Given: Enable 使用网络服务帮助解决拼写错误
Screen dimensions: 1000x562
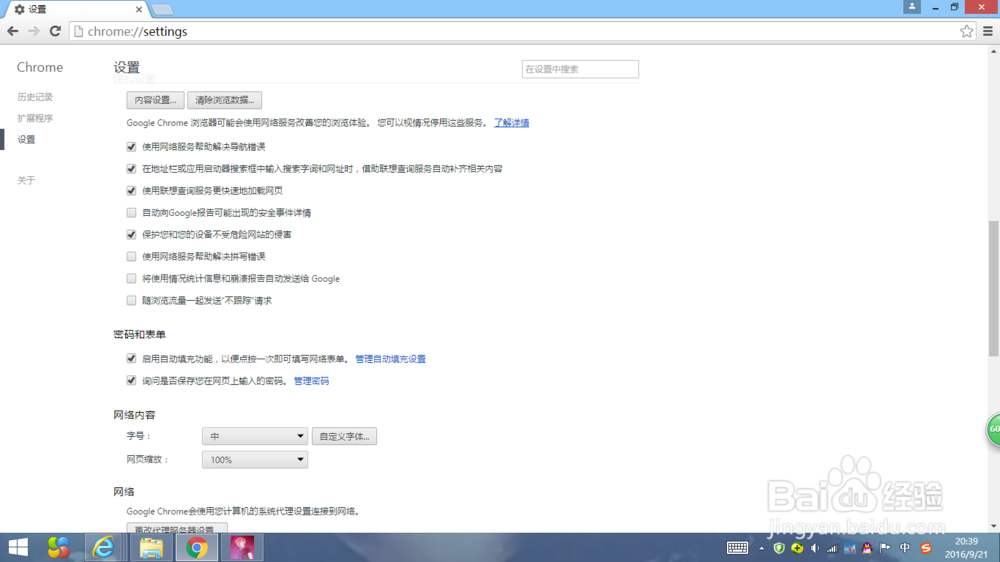Looking at the screenshot, I should point(131,256).
